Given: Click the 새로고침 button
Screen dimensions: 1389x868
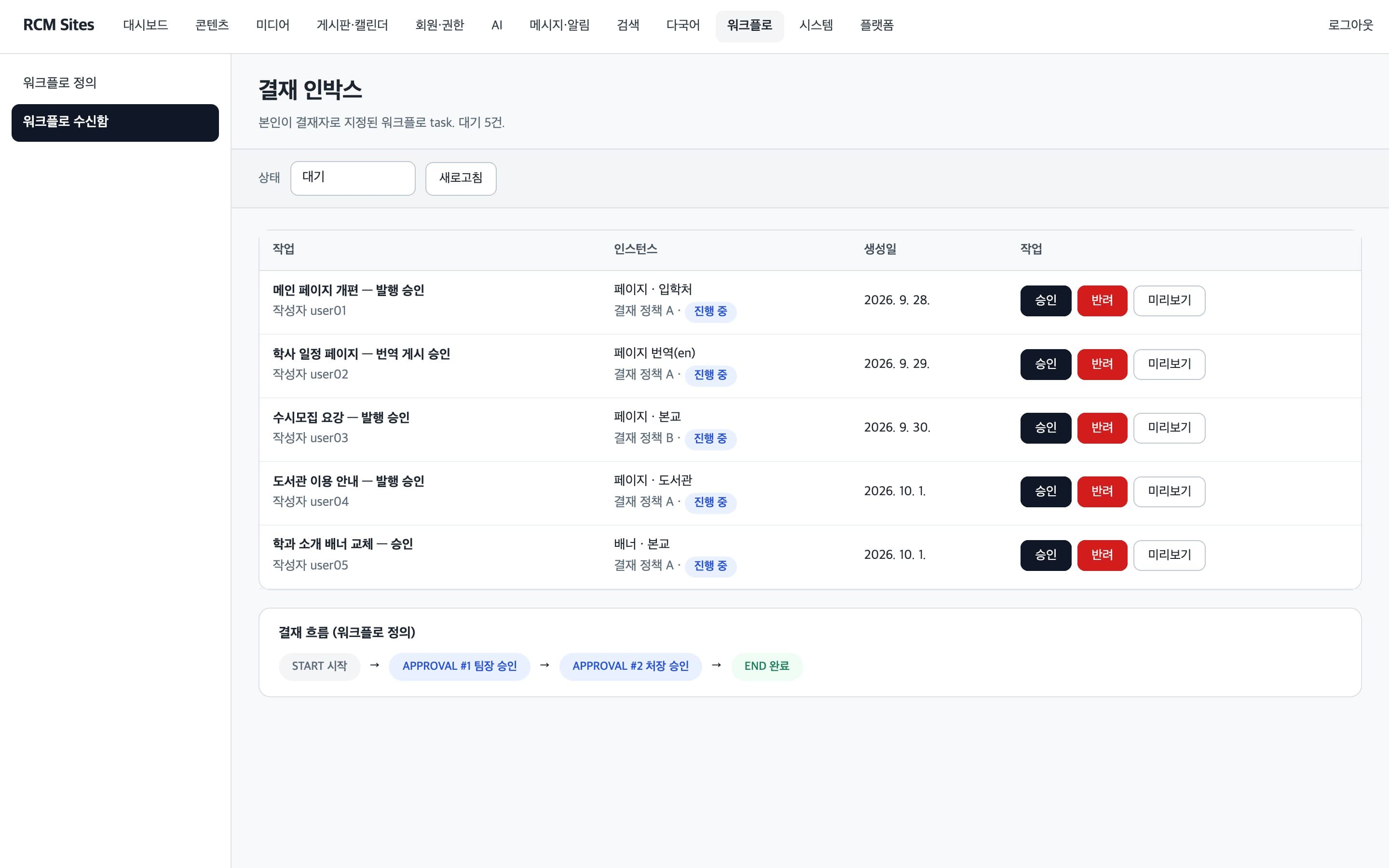Looking at the screenshot, I should [x=460, y=178].
